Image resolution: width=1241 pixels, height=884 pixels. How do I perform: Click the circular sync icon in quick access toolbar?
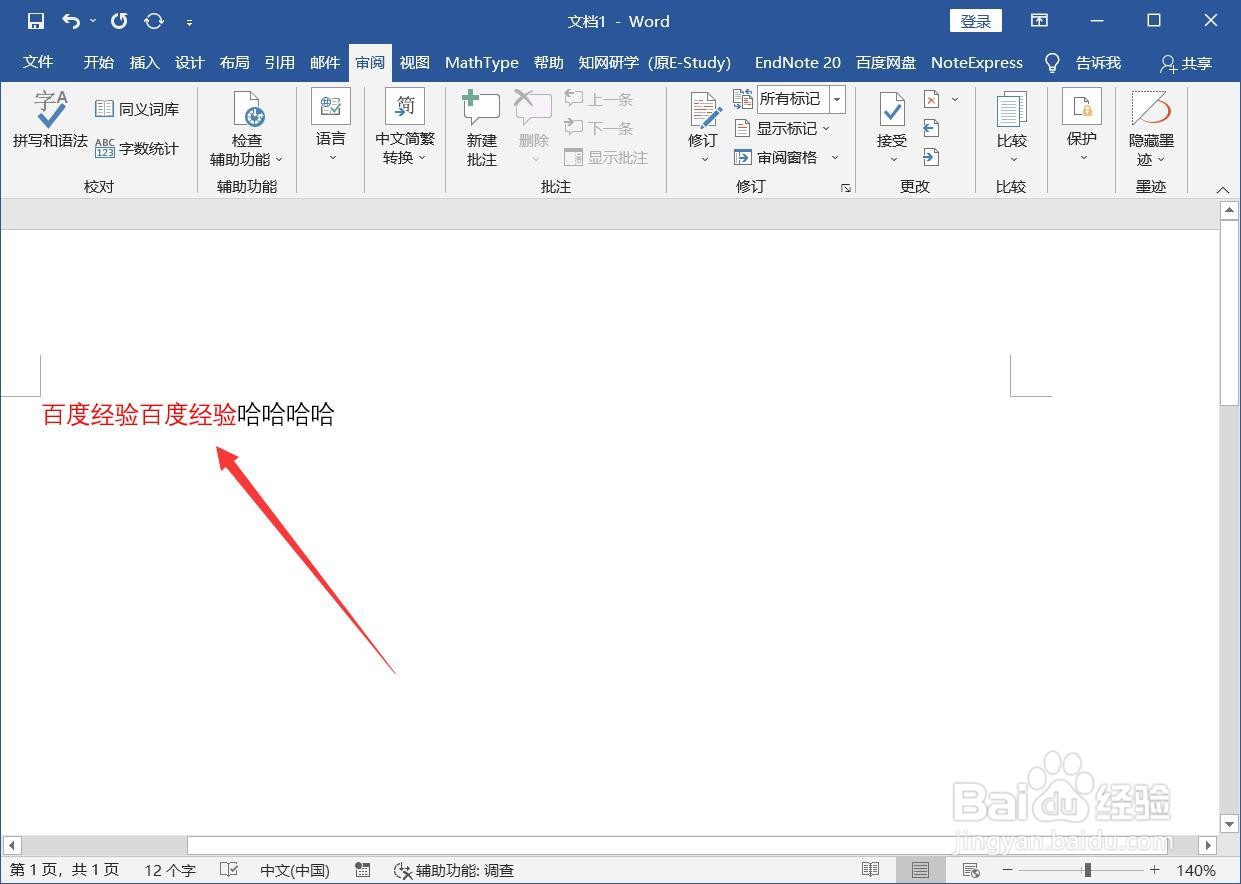pos(154,21)
